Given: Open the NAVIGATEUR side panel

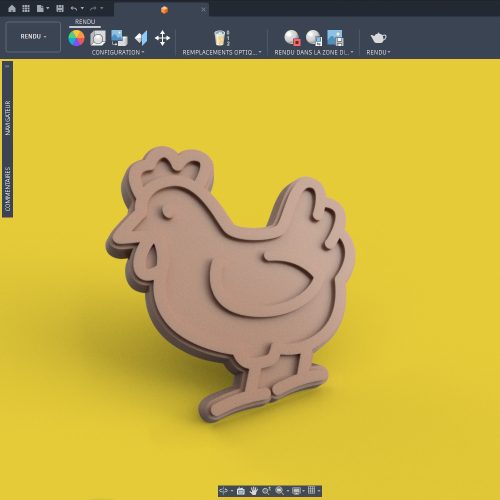Looking at the screenshot, I should [8, 118].
